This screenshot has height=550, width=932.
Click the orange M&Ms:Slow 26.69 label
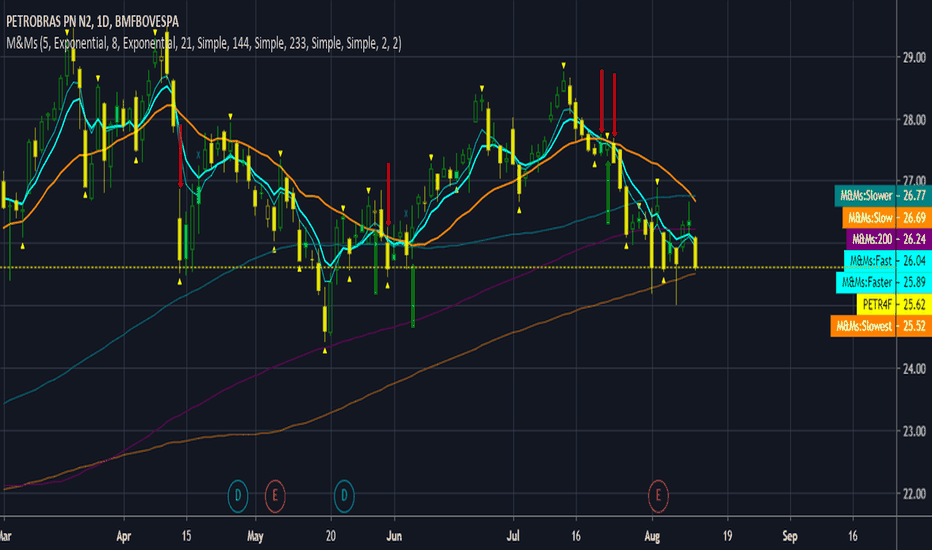point(887,218)
